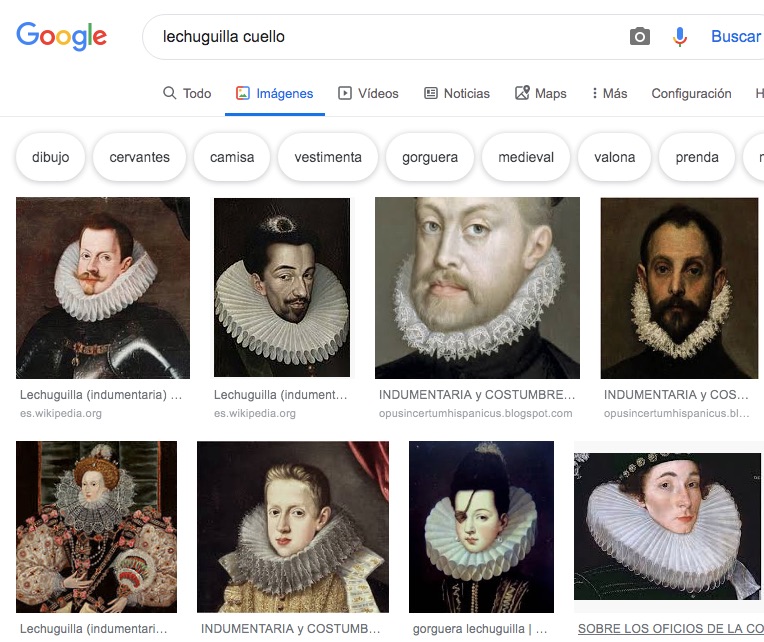Select the gorguera filter chip
The width and height of the screenshot is (764, 642).
[x=430, y=157]
